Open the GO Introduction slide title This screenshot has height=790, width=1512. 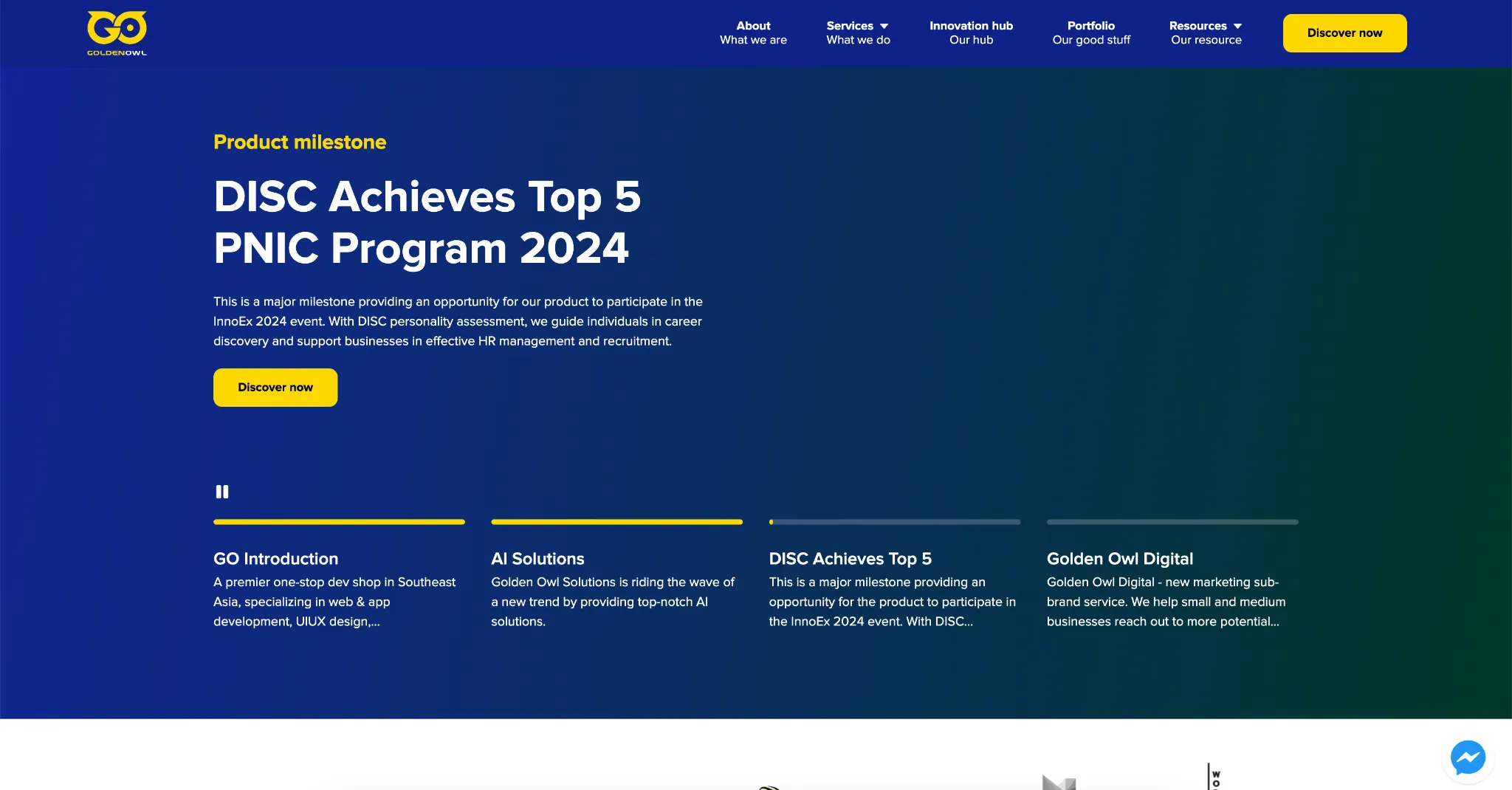coord(275,559)
